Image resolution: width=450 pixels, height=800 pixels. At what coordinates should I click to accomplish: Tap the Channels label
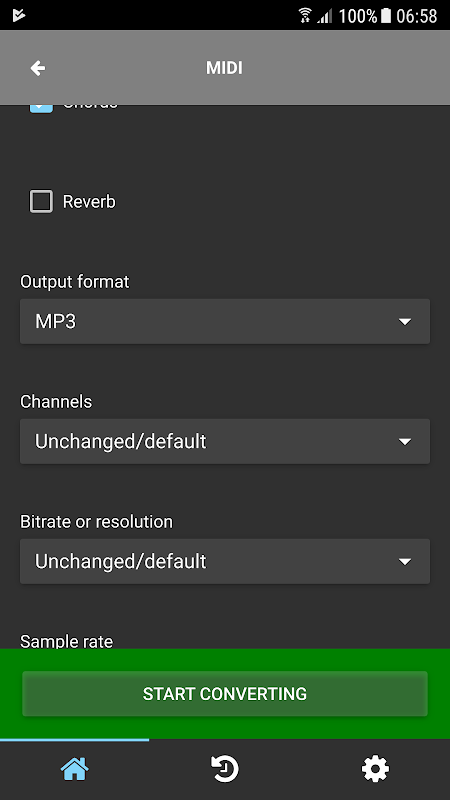pos(56,402)
